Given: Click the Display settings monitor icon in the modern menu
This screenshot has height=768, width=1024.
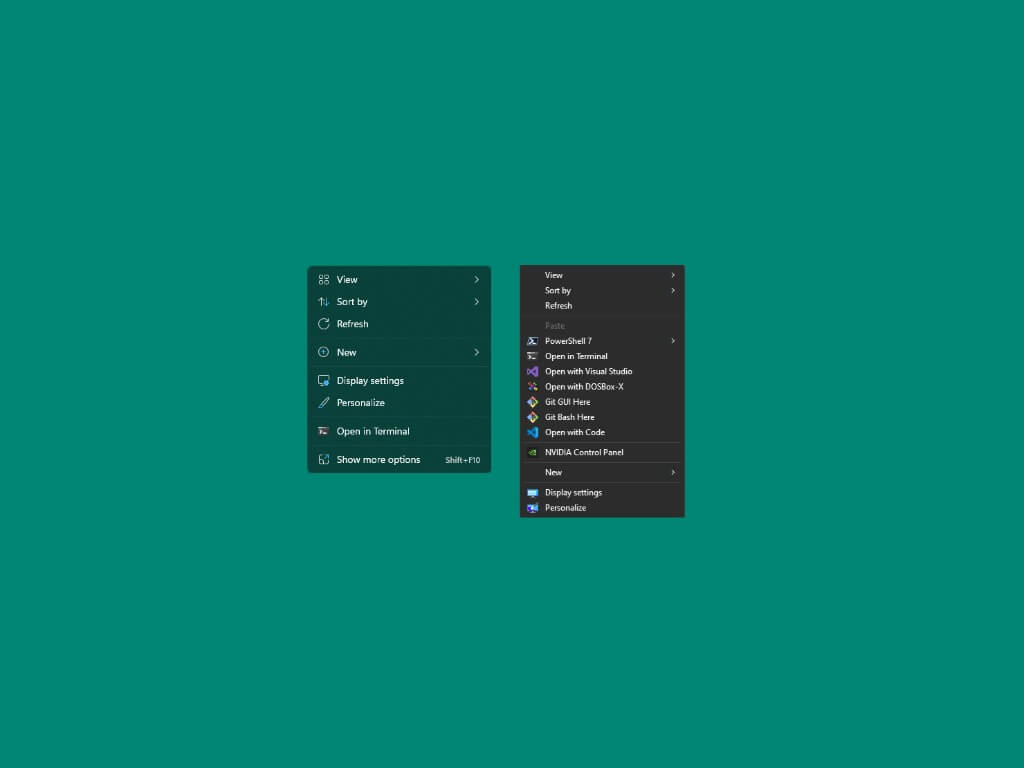Looking at the screenshot, I should click(x=323, y=381).
